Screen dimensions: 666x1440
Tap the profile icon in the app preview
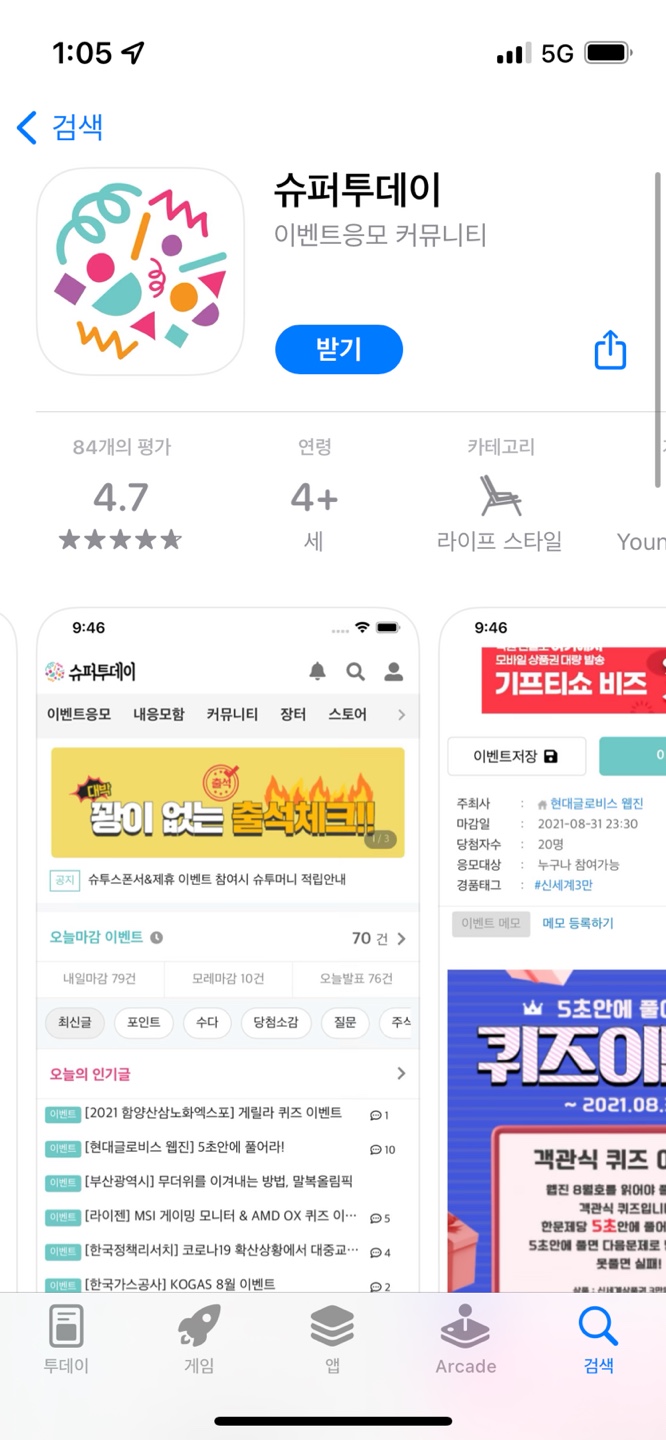(394, 671)
